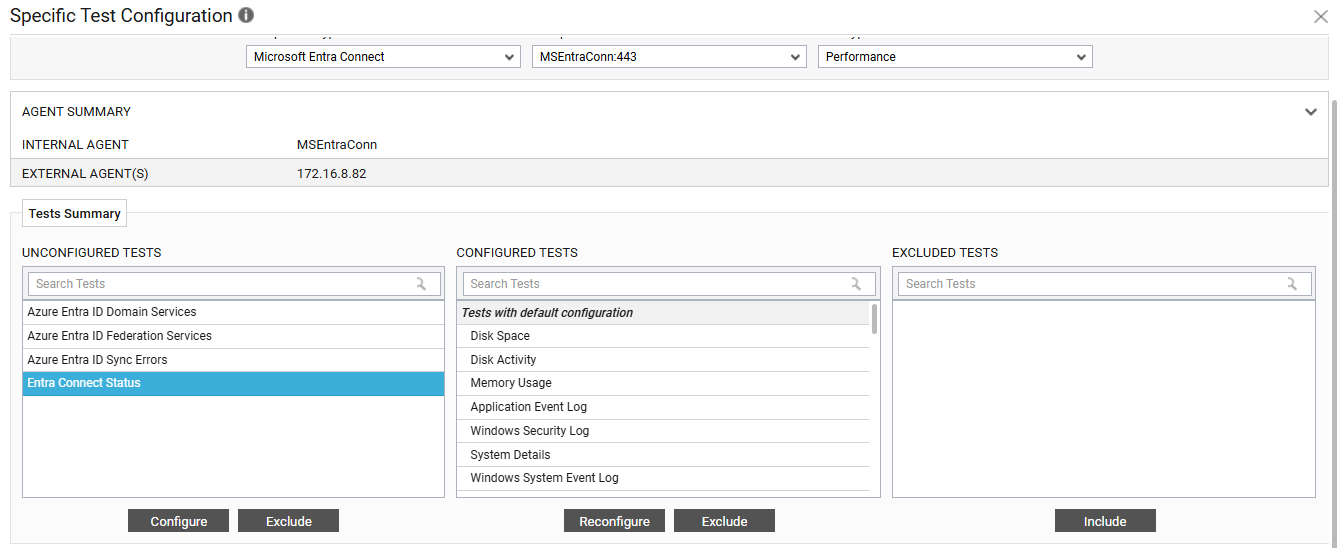Click Exclude under Configured Tests
Viewport: 1340px width, 548px height.
pos(724,521)
